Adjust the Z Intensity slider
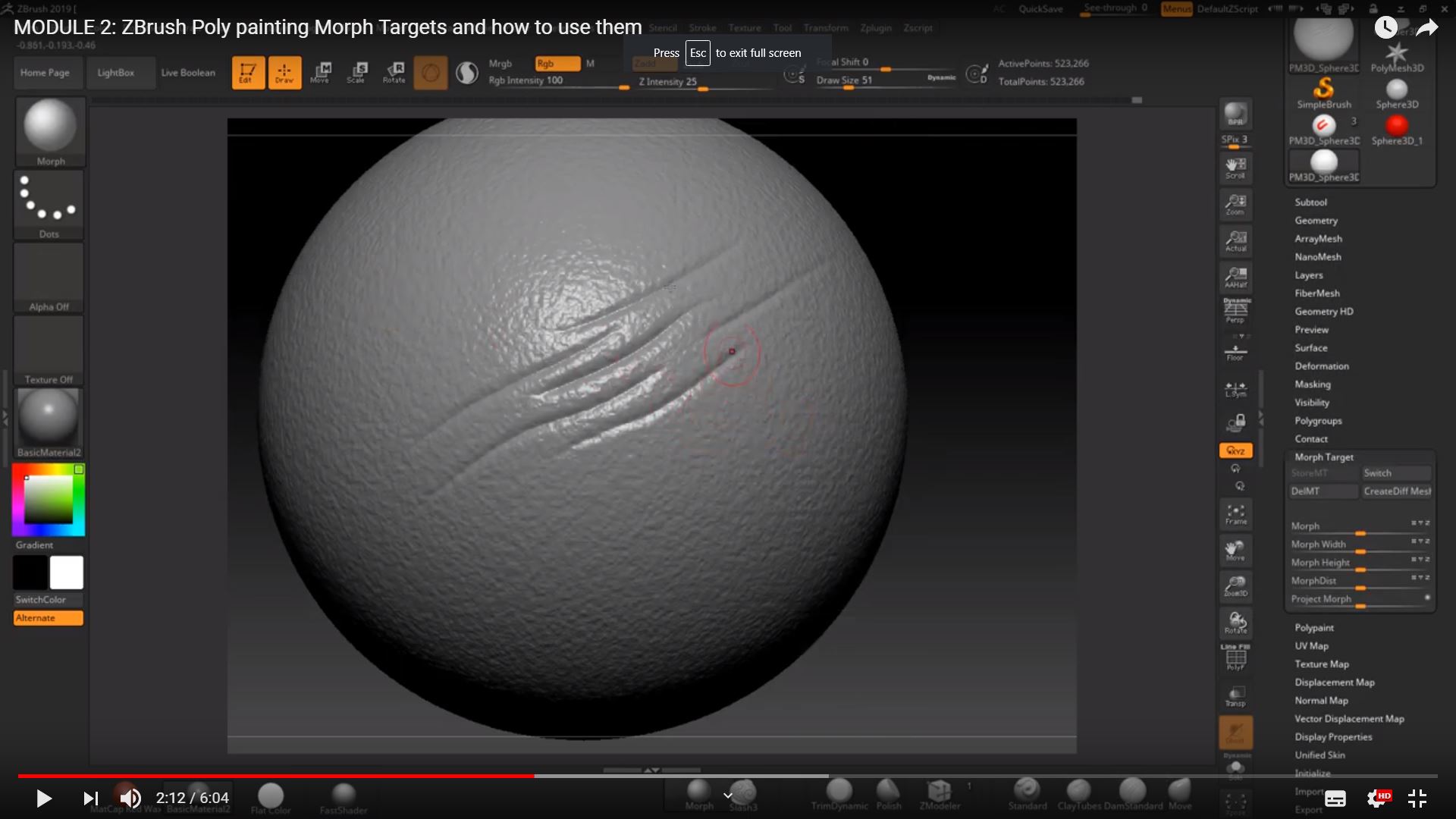The width and height of the screenshot is (1456, 819). [705, 82]
